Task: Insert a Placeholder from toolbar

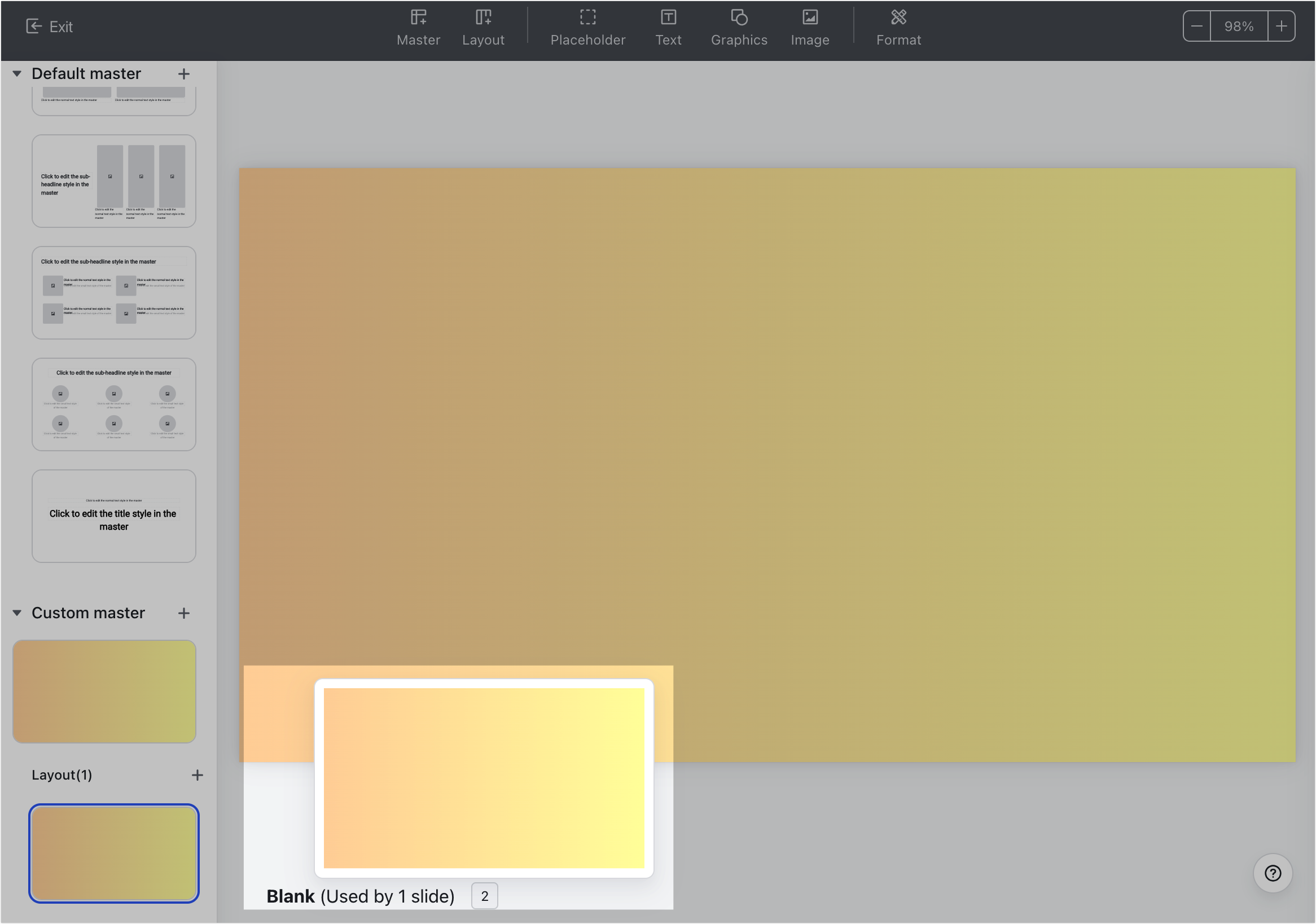Action: coord(587,27)
